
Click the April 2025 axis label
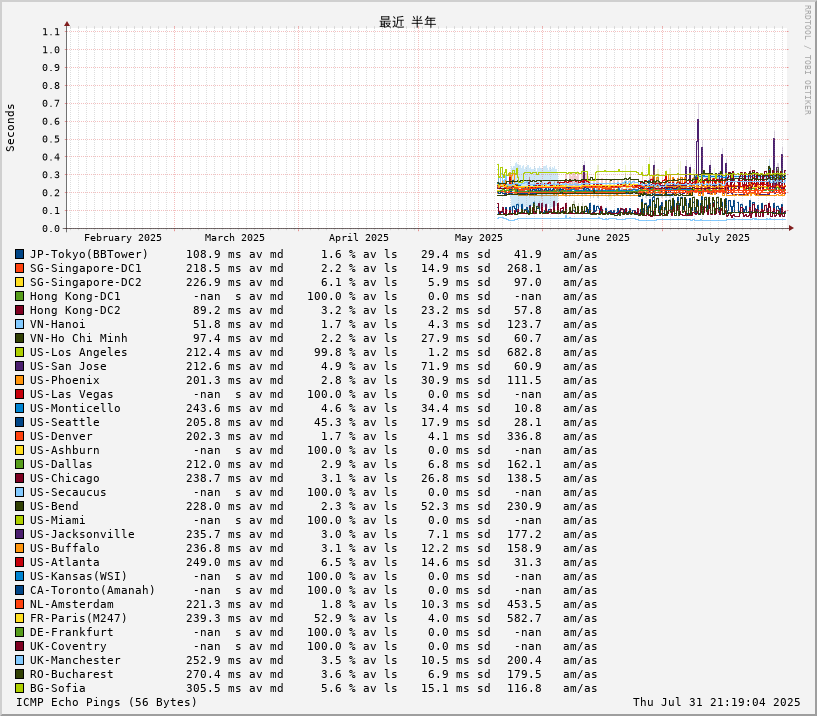point(358,238)
